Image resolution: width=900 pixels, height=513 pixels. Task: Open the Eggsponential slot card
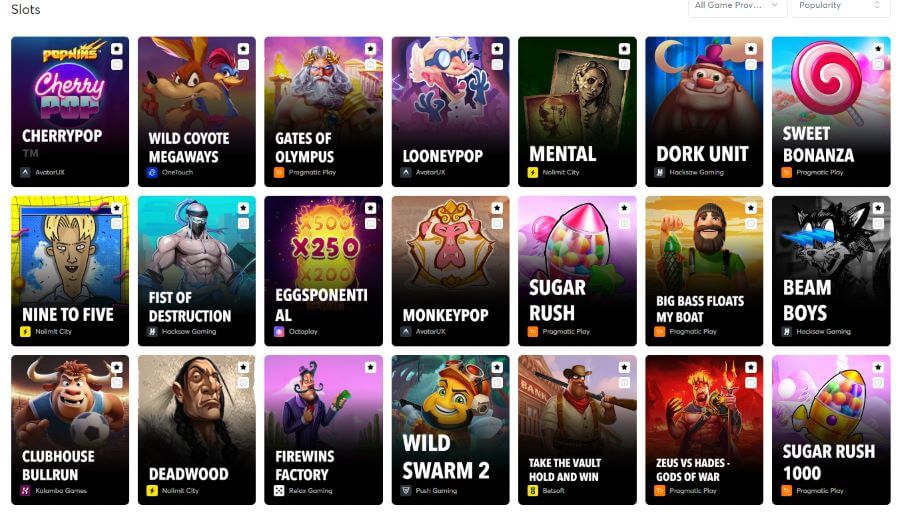[x=324, y=271]
